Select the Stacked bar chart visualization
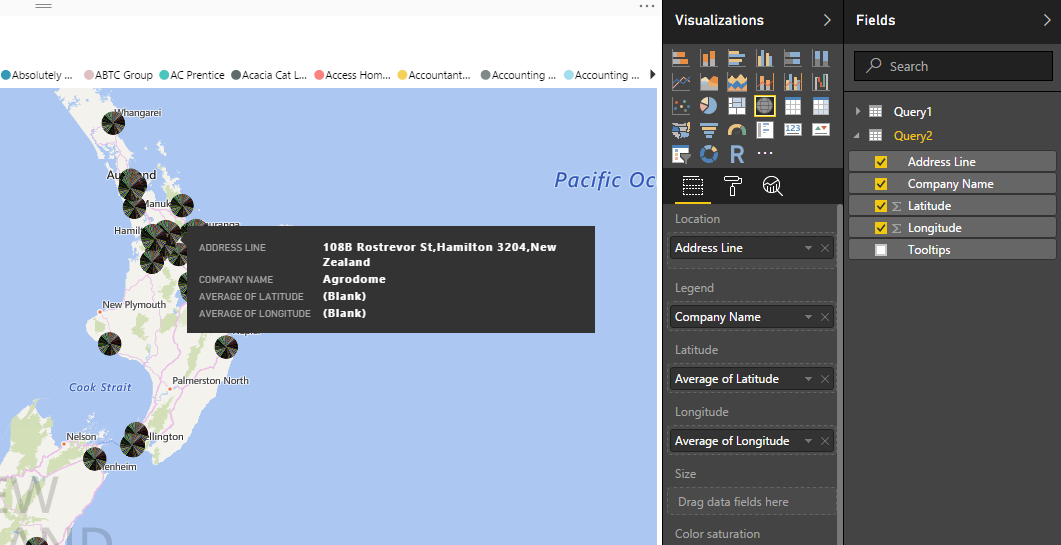 pos(681,58)
